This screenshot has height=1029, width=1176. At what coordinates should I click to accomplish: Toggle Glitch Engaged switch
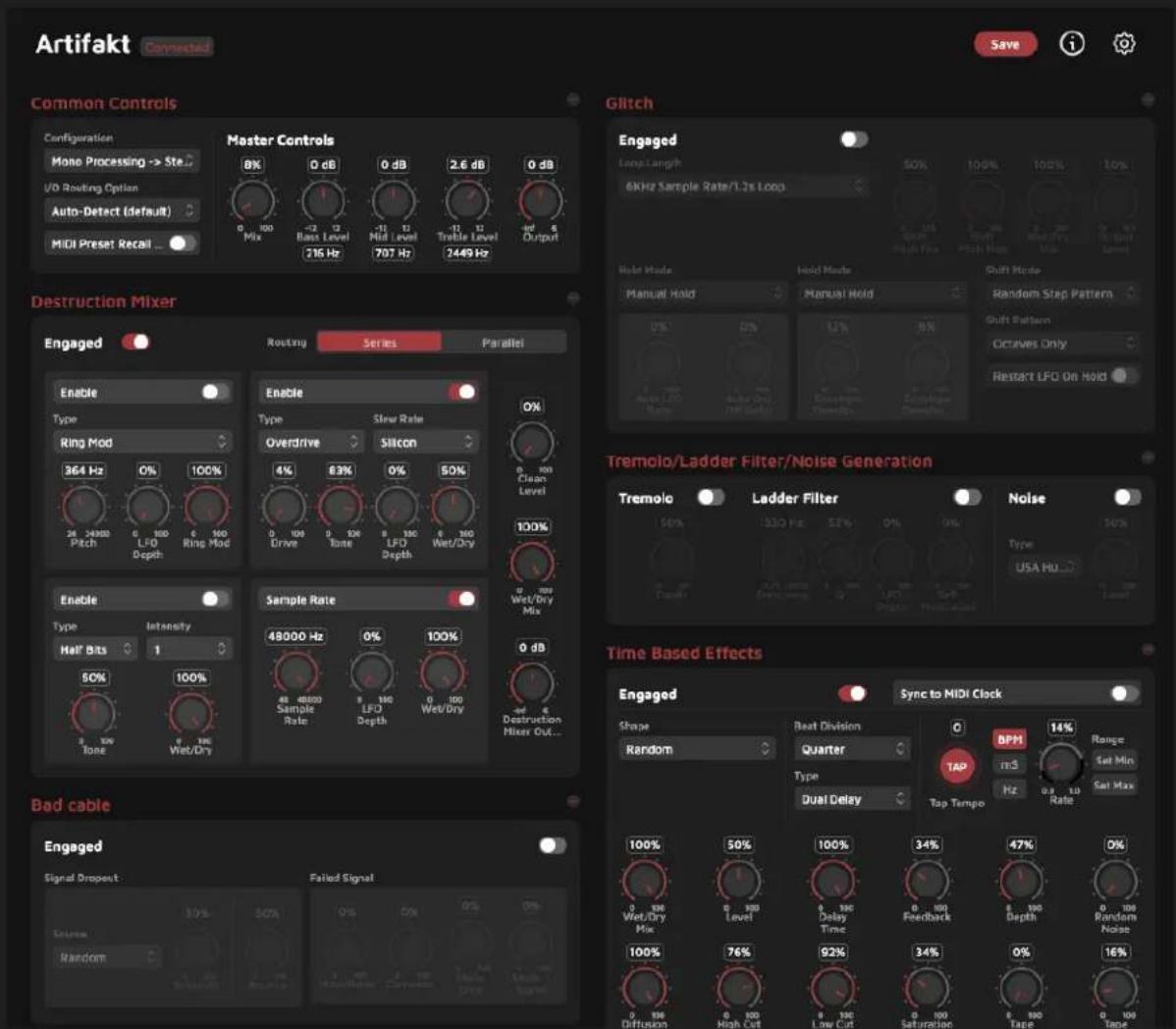[x=853, y=138]
